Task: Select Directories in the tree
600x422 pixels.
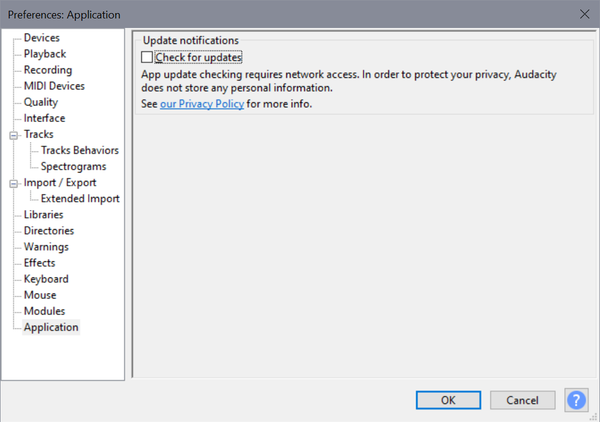Action: pyautogui.click(x=49, y=230)
